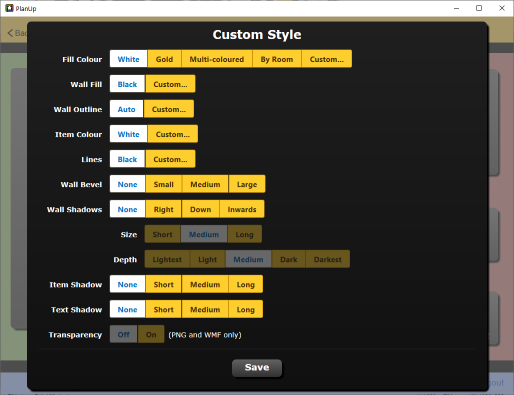The height and width of the screenshot is (395, 514).
Task: Select Auto for Wall Outline
Action: click(127, 109)
